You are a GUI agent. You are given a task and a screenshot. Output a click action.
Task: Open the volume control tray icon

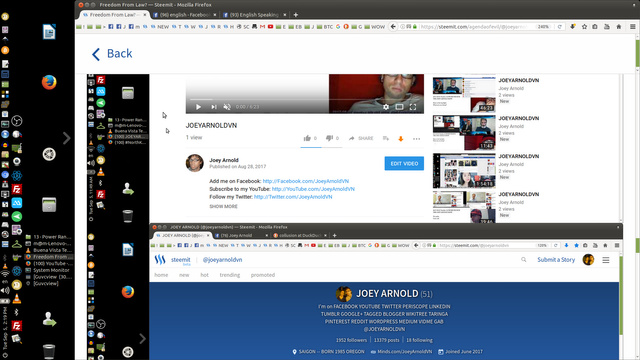5,290
